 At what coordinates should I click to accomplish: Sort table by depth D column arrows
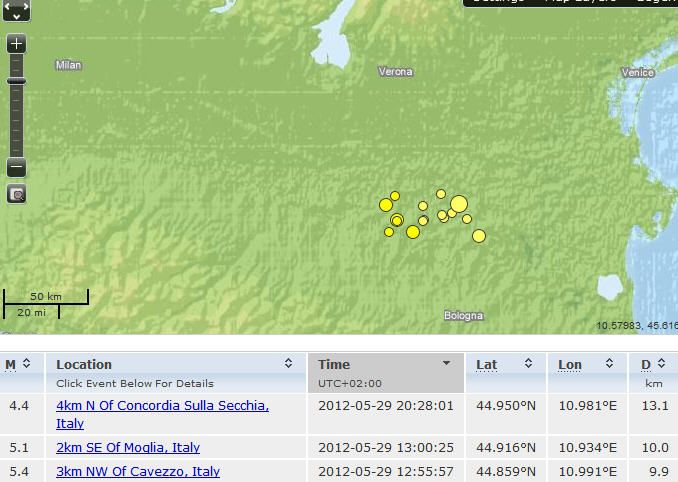pyautogui.click(x=662, y=363)
